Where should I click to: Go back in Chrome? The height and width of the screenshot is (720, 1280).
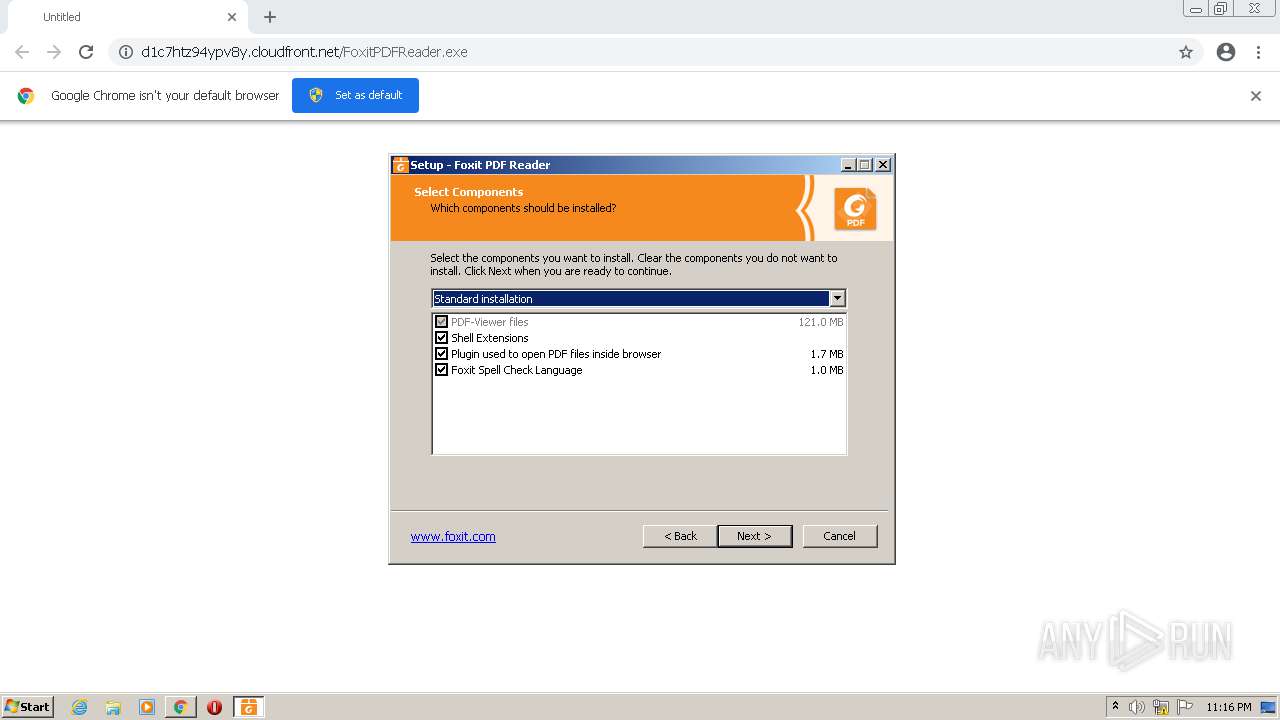(22, 52)
